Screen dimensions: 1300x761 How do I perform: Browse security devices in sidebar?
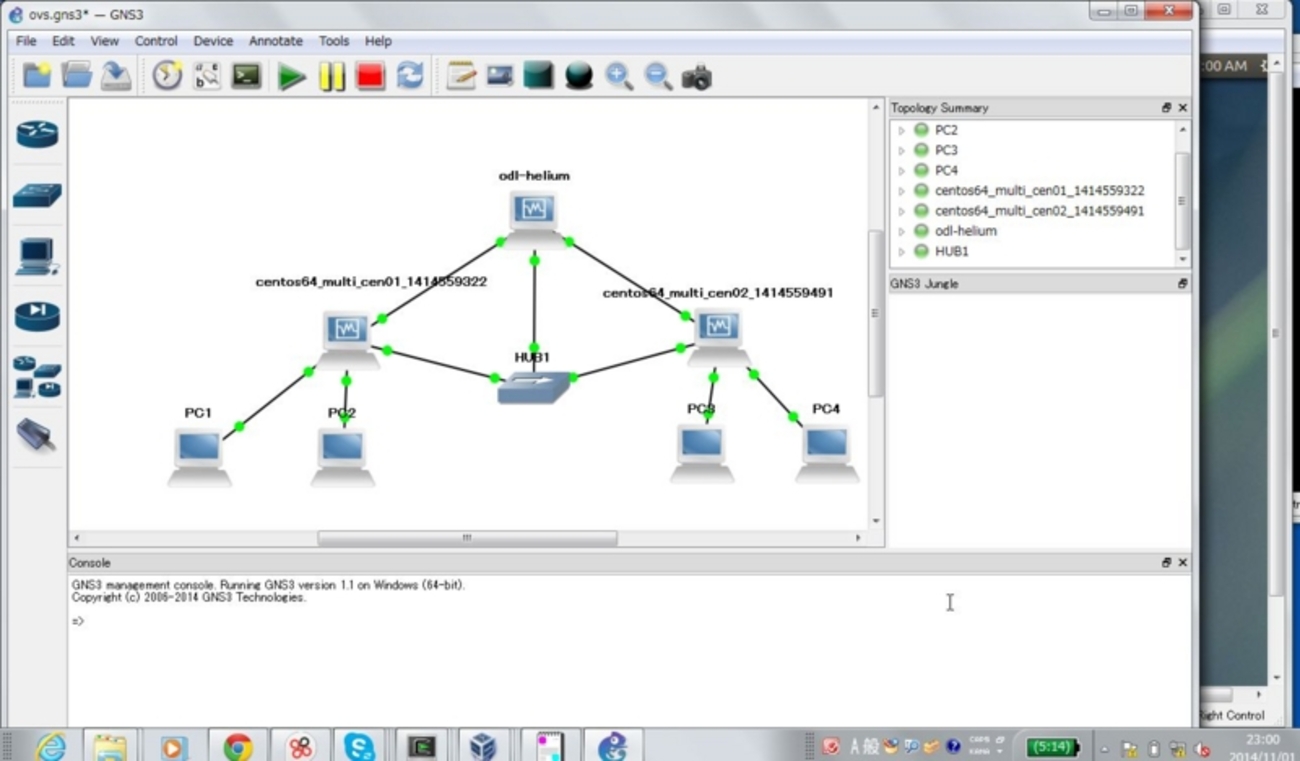click(x=37, y=316)
